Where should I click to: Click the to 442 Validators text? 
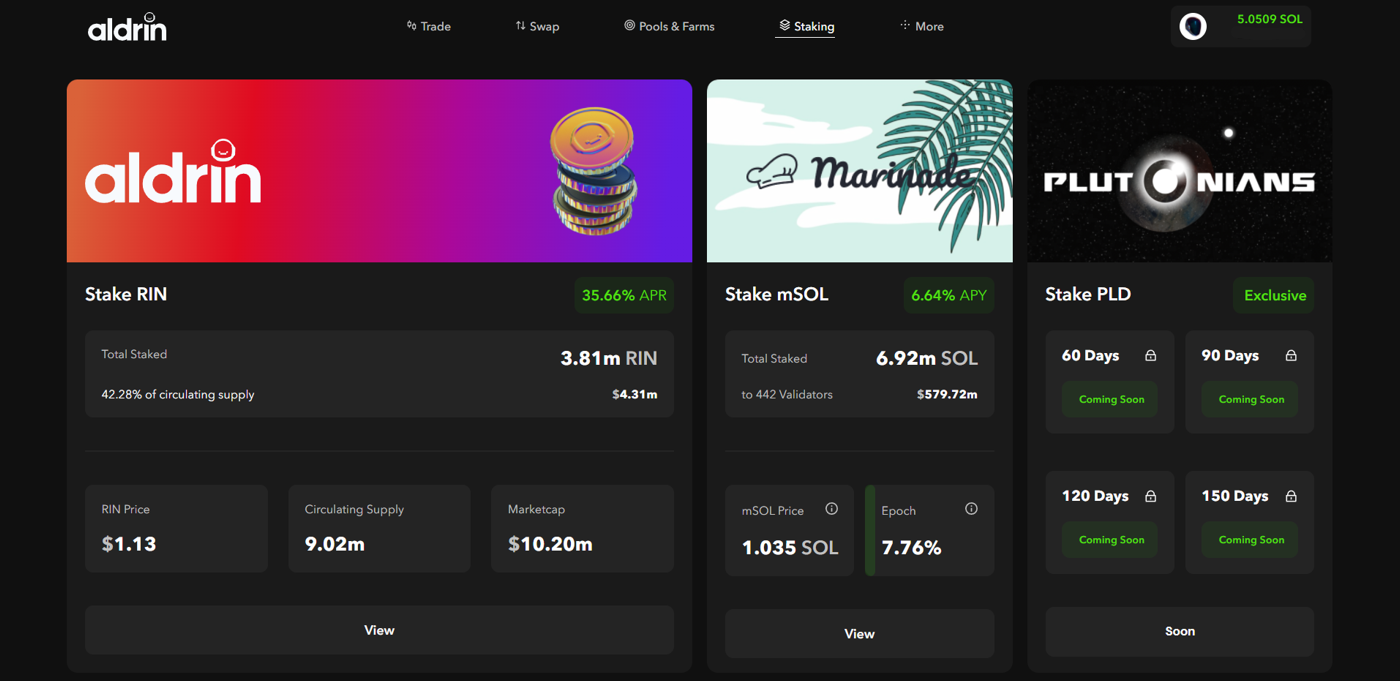787,394
